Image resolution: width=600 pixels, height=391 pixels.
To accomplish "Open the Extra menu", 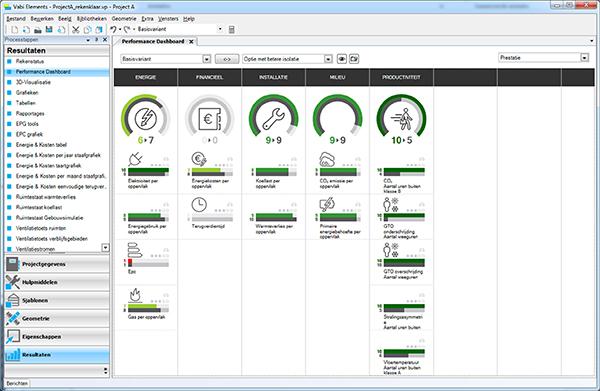I will pos(147,18).
